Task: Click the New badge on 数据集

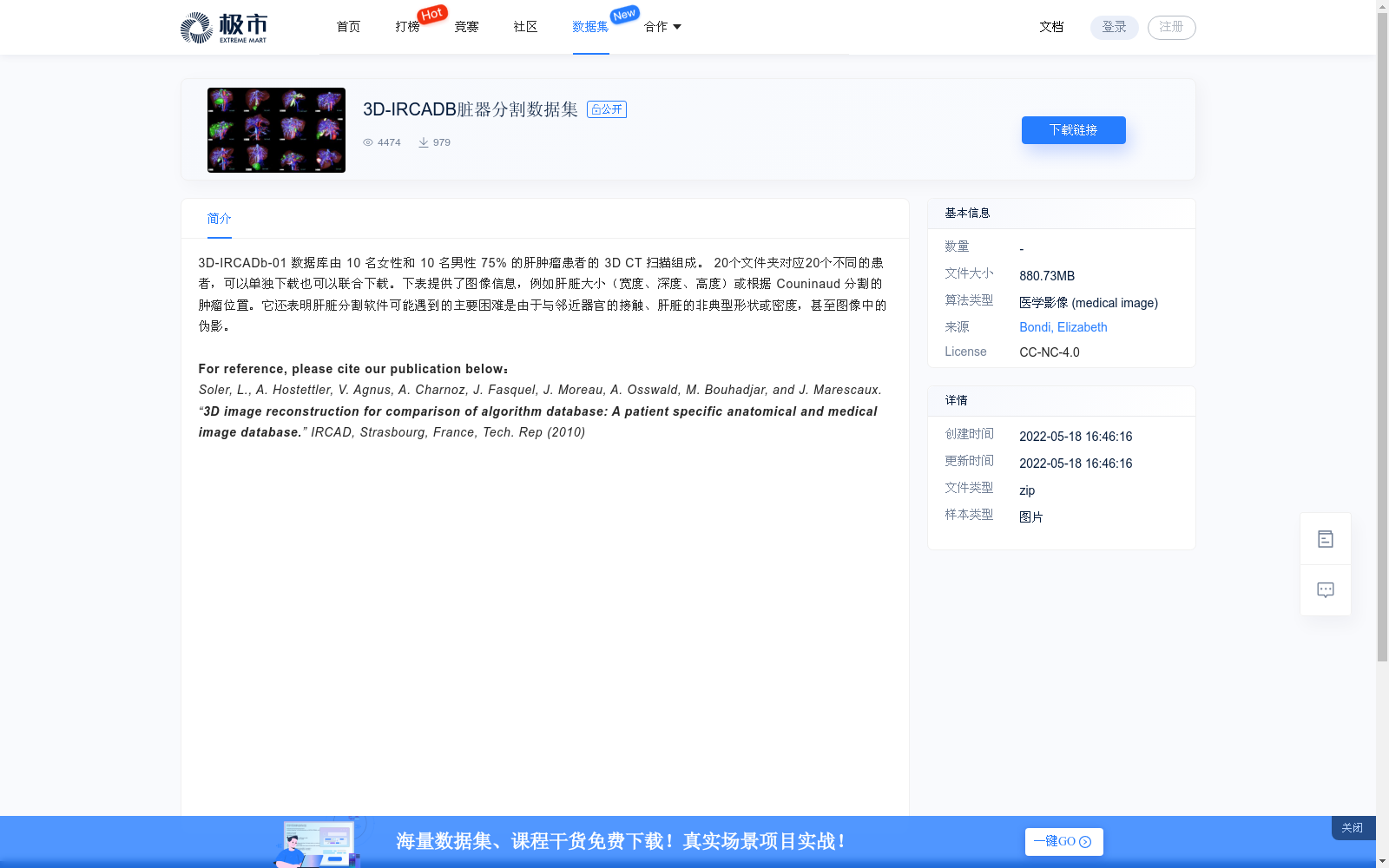Action: click(x=625, y=15)
